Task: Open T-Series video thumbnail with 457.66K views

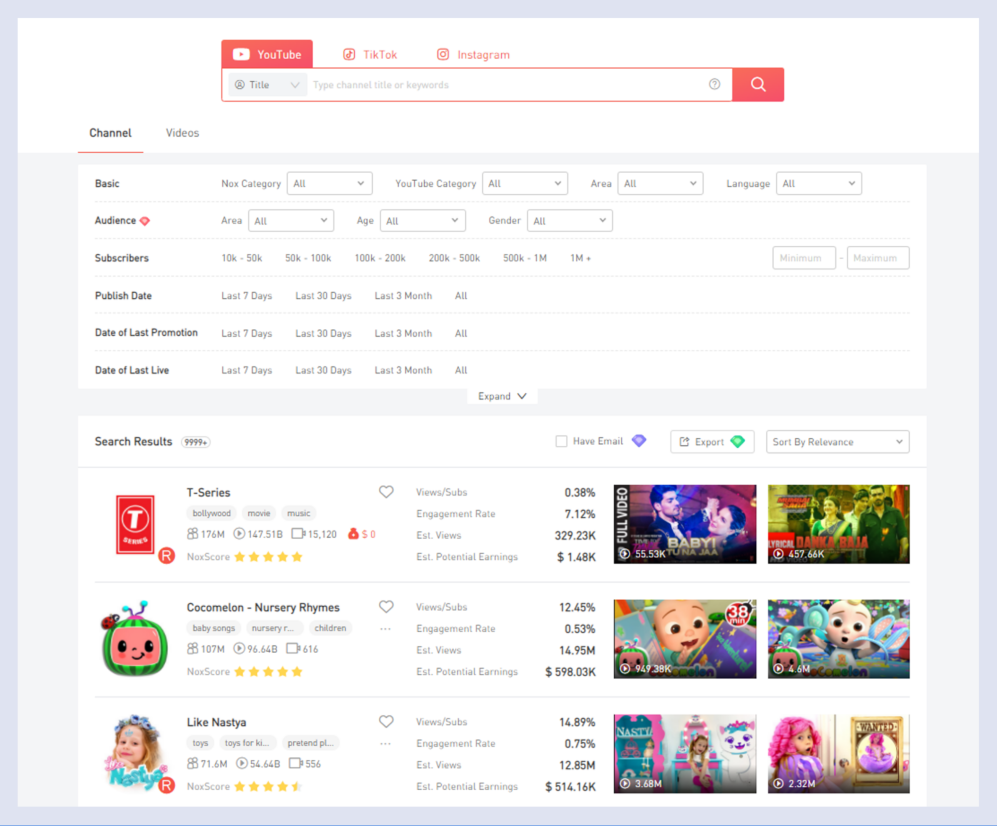Action: [839, 524]
